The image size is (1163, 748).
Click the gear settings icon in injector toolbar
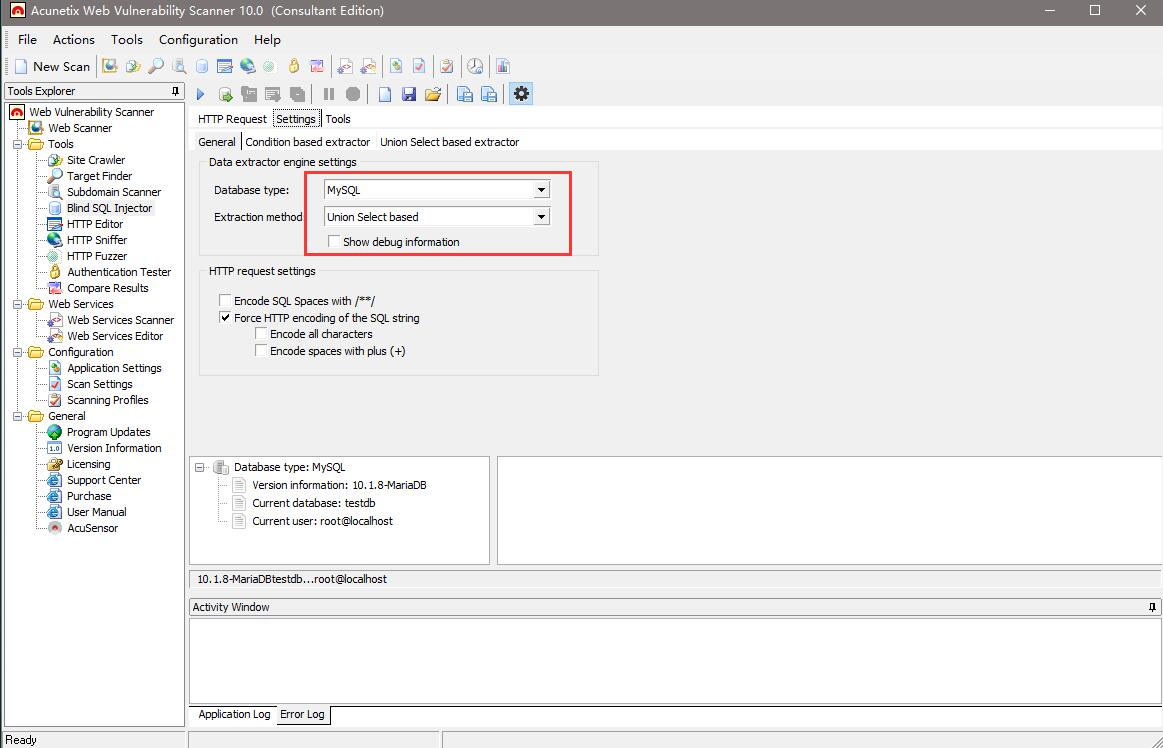(x=521, y=94)
